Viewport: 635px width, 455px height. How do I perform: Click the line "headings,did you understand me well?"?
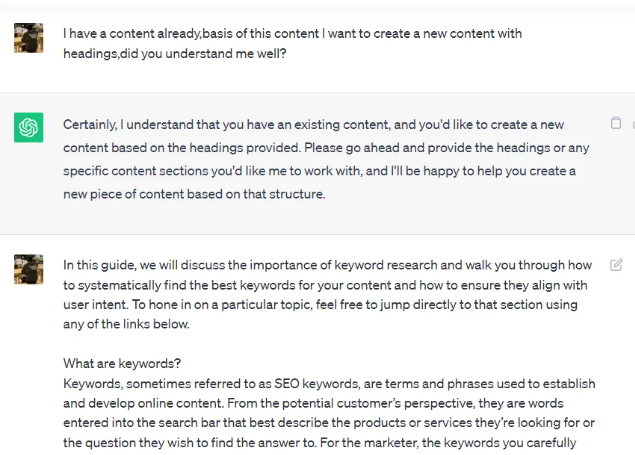[x=175, y=53]
